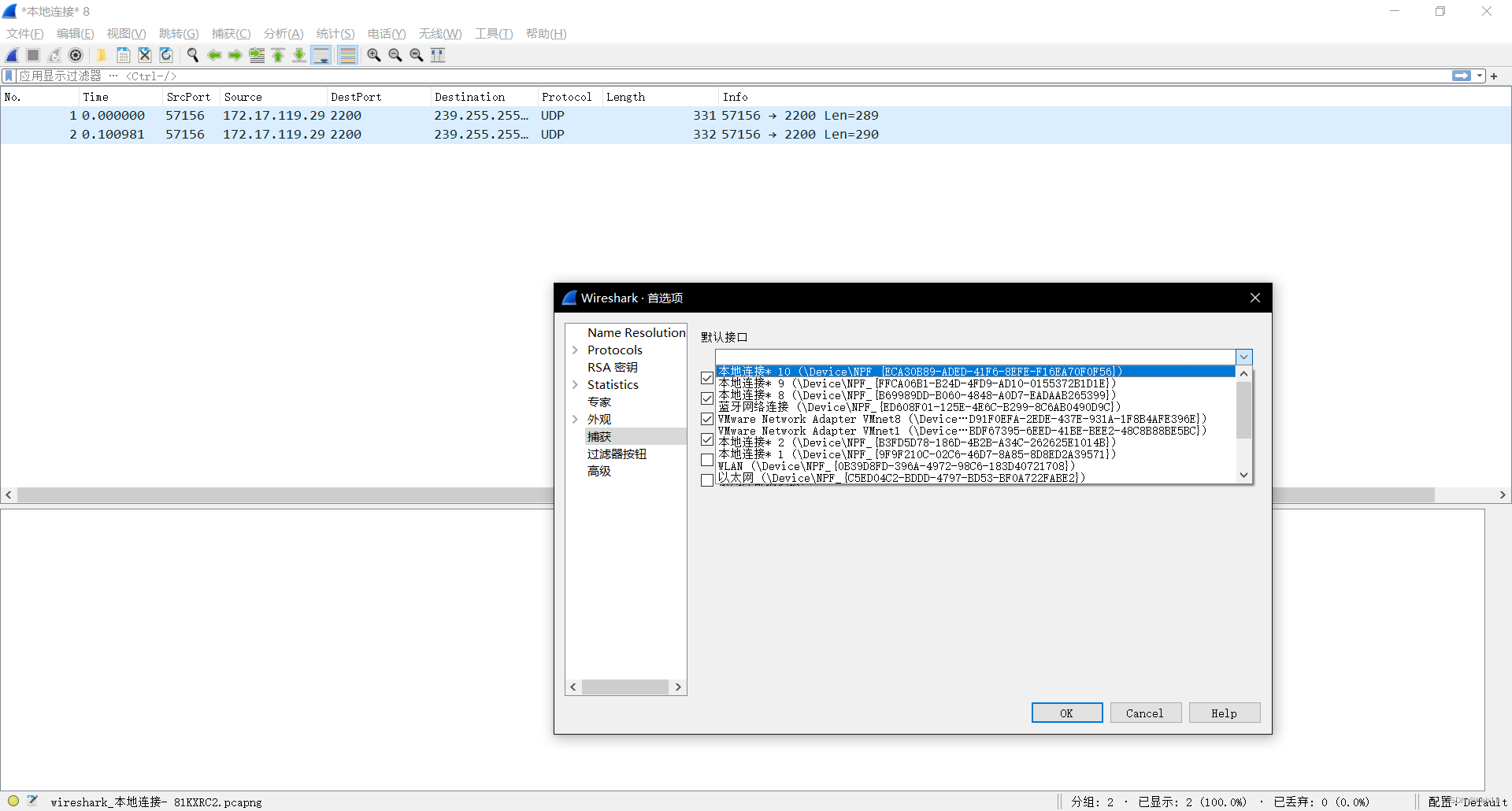Image resolution: width=1512 pixels, height=811 pixels.
Task: Select RSA 密钥 in preferences tree
Action: click(x=613, y=368)
